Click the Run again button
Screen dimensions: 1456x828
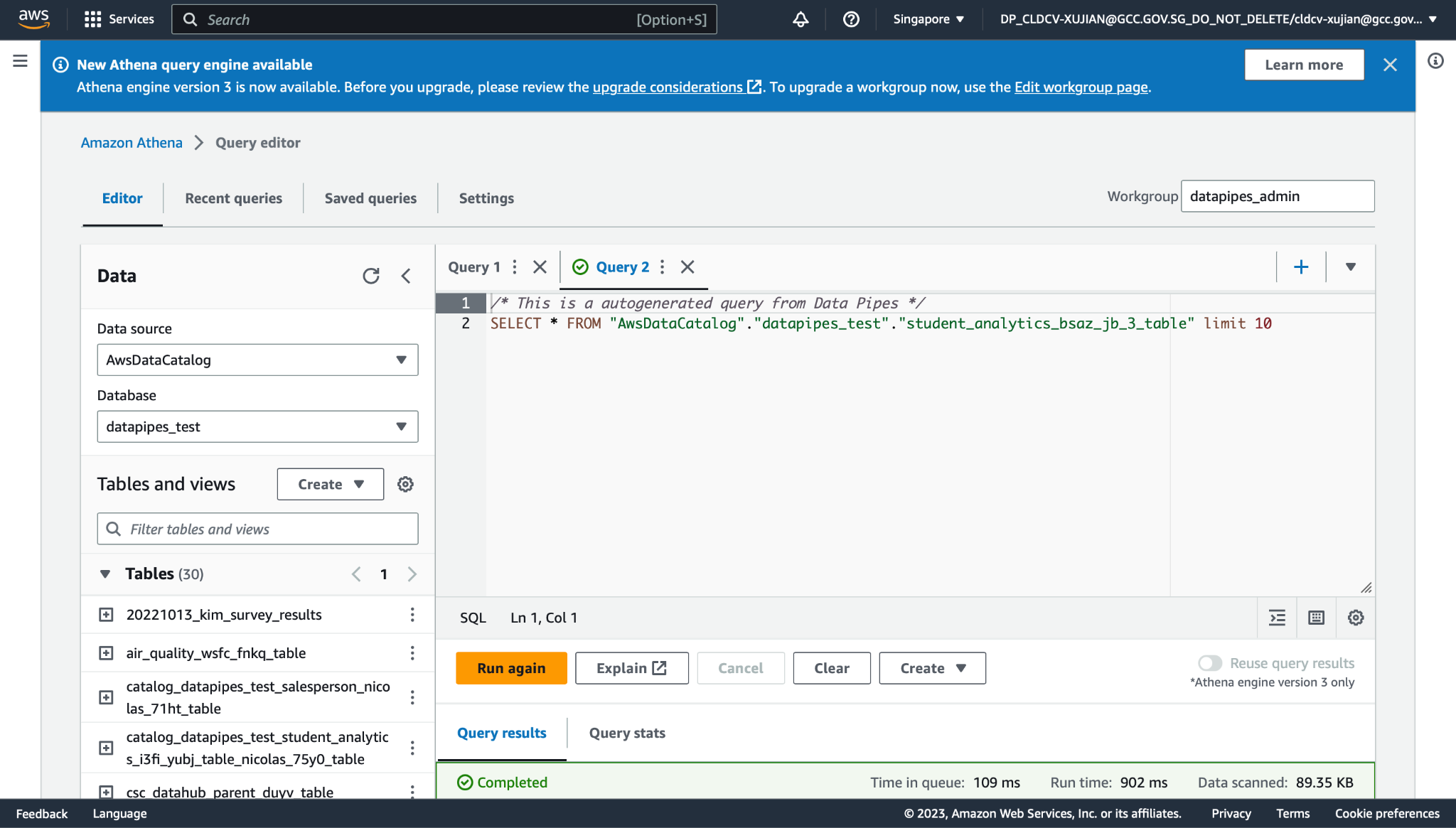pyautogui.click(x=511, y=668)
